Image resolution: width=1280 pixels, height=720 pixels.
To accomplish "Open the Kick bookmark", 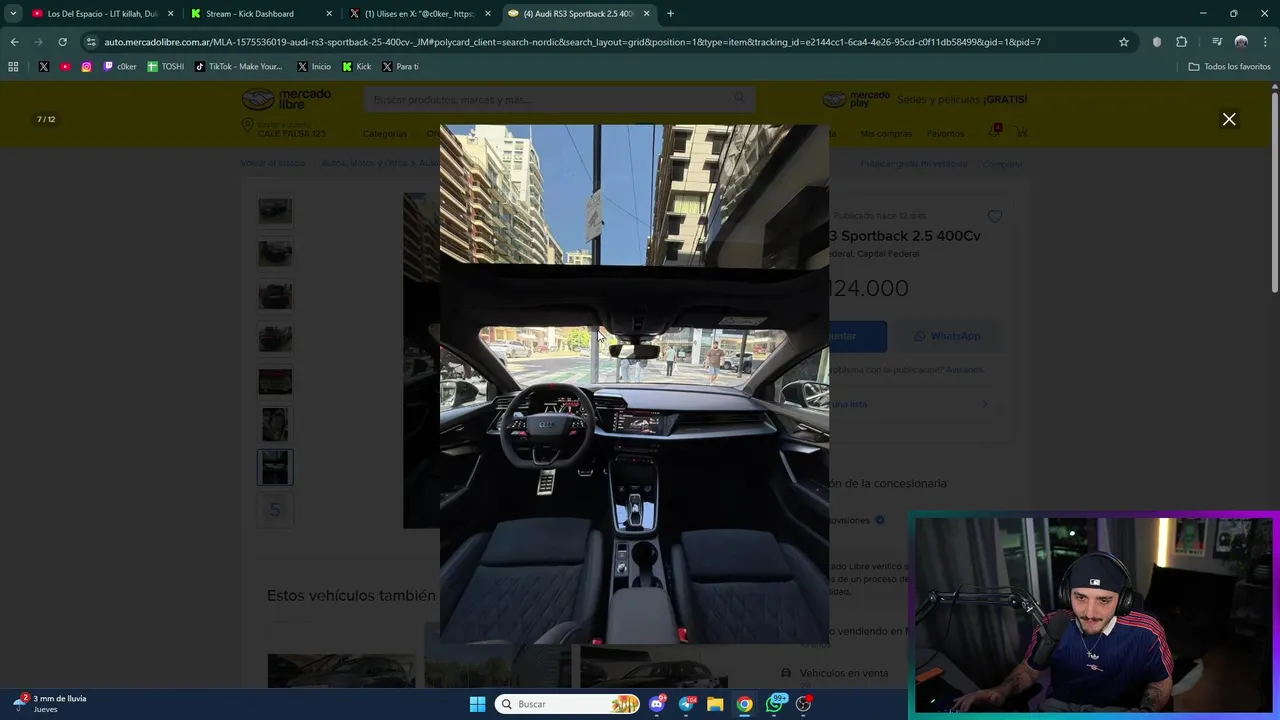I will (x=357, y=67).
